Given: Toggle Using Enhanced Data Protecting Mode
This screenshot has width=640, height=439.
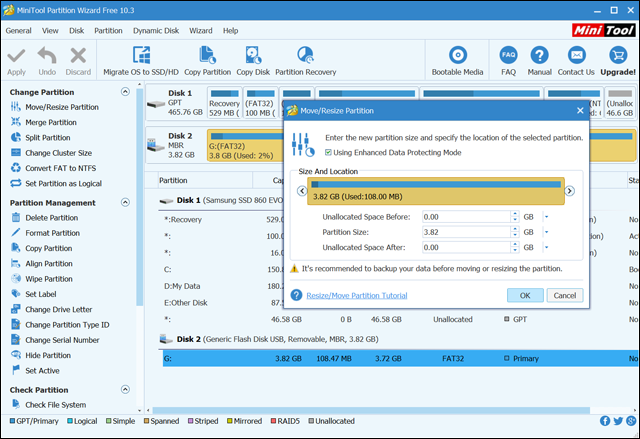Looking at the screenshot, I should pos(328,153).
